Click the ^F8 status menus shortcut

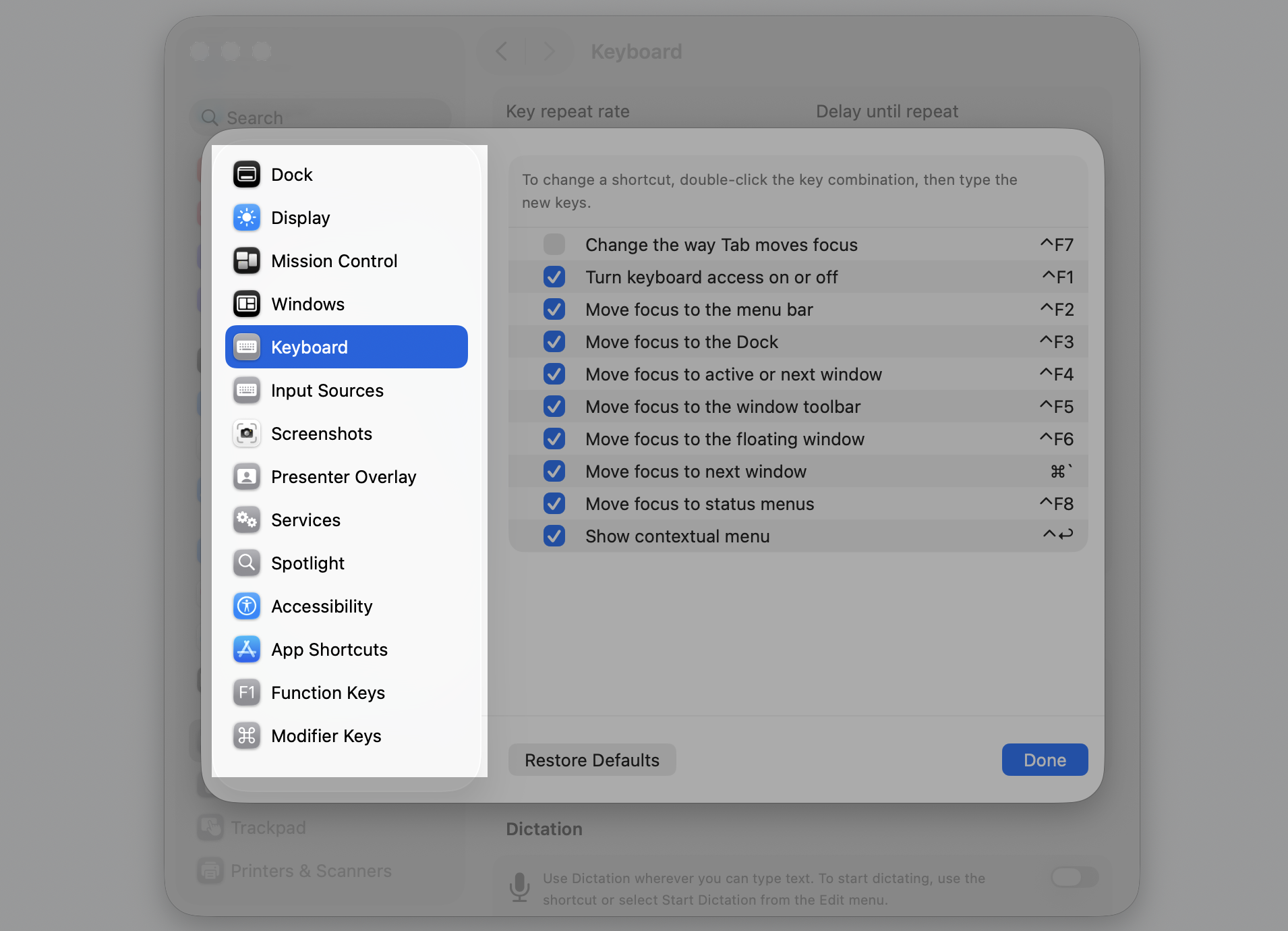pyautogui.click(x=1057, y=503)
